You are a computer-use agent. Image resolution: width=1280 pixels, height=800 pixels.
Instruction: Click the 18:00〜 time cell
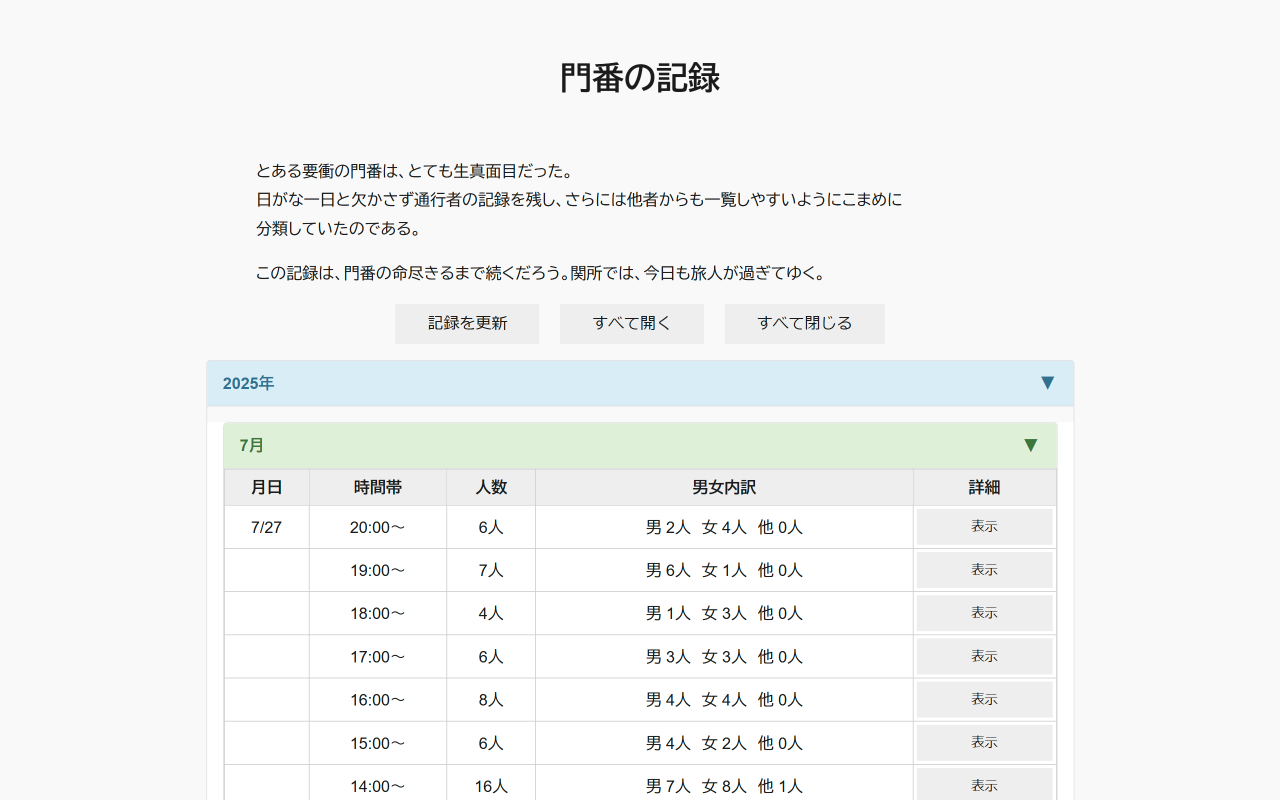pyautogui.click(x=378, y=613)
